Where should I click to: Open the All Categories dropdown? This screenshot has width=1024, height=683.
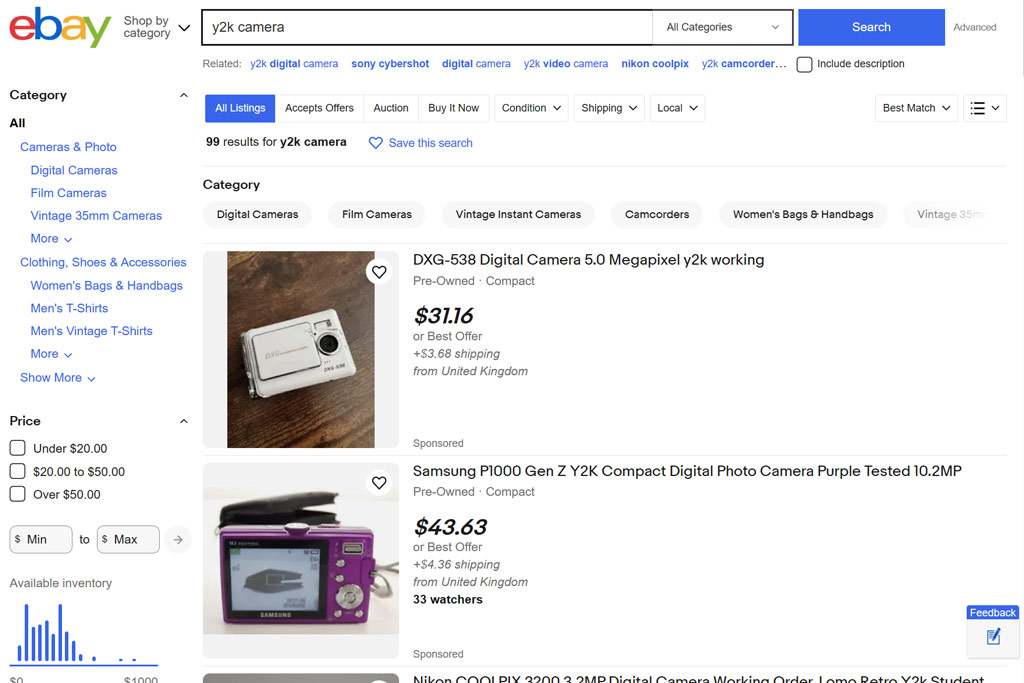pos(722,28)
